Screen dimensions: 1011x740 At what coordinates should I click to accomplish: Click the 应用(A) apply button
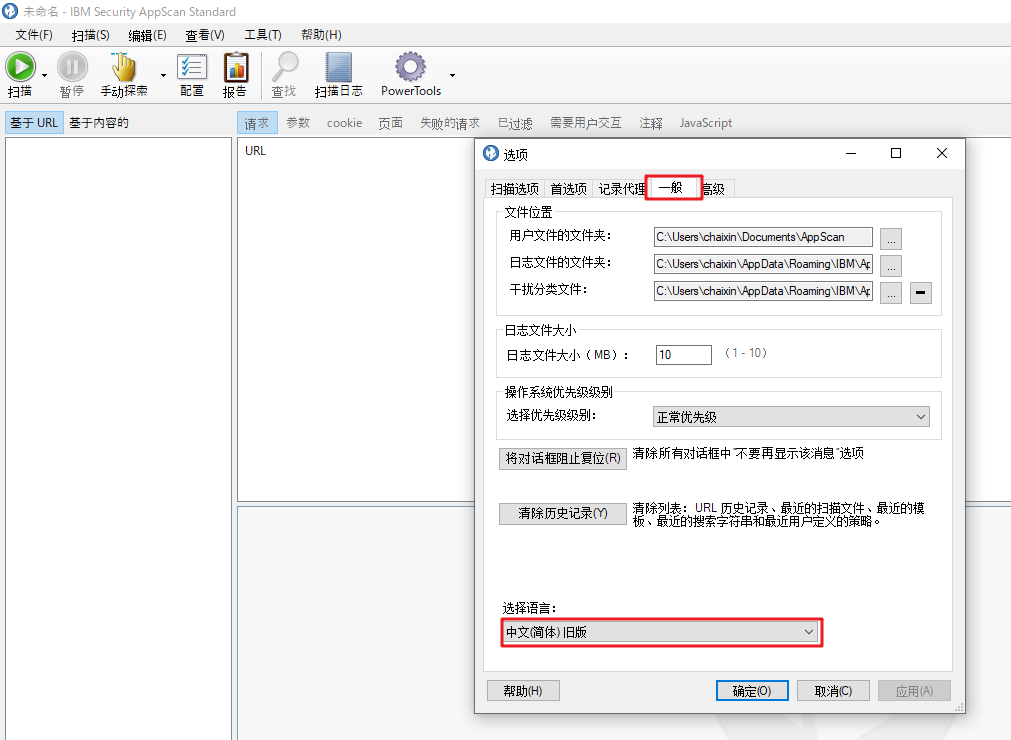pyautogui.click(x=914, y=691)
